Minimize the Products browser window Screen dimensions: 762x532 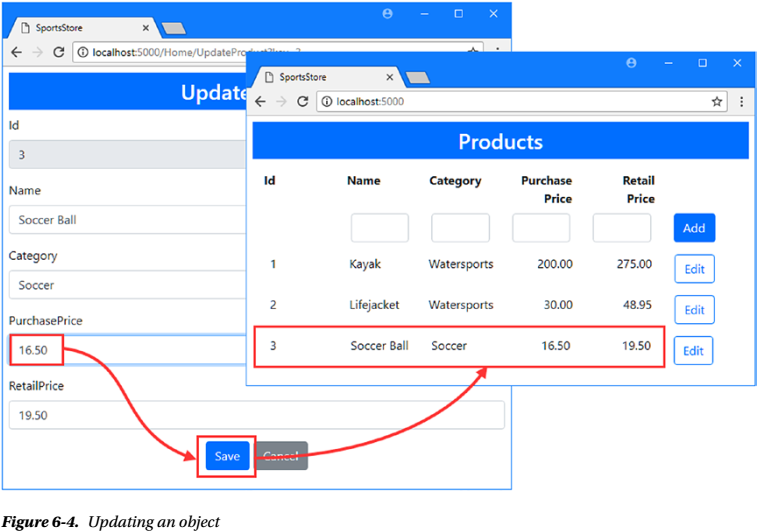pos(668,63)
